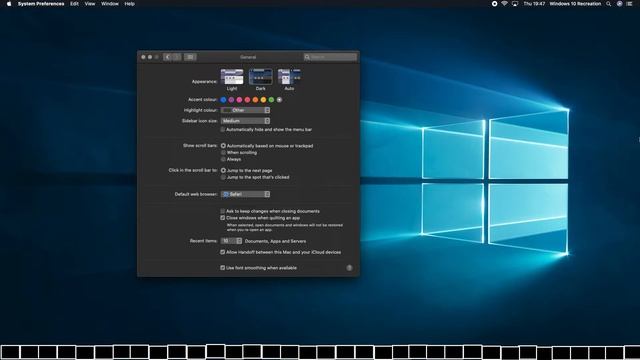Open the Default web browser dropdown
Viewport: 640px width, 360px height.
(x=245, y=194)
